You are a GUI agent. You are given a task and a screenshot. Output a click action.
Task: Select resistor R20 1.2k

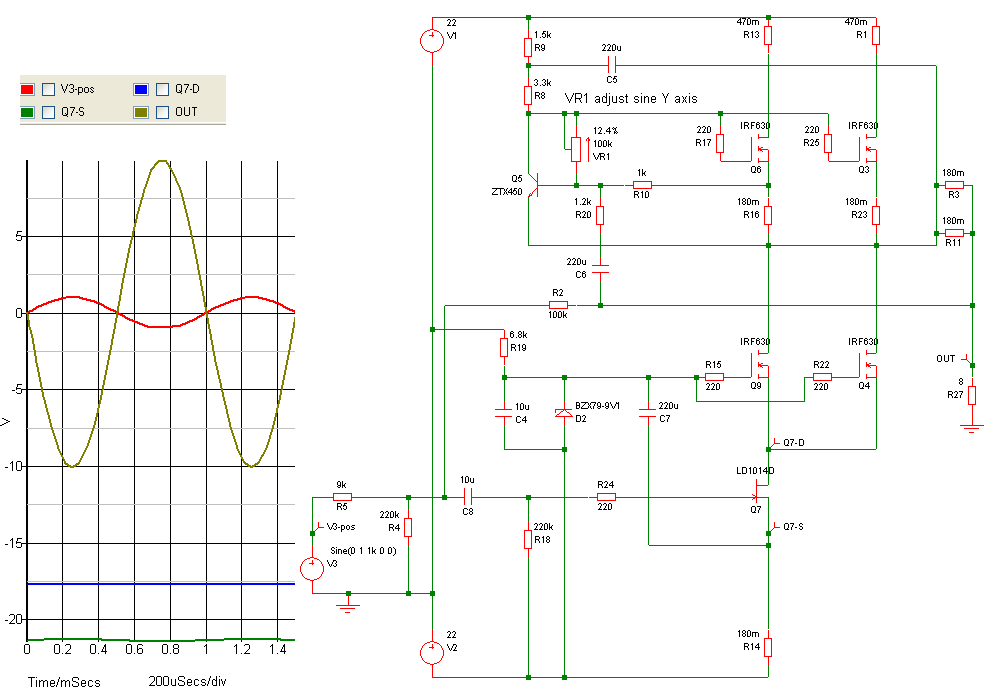click(600, 215)
